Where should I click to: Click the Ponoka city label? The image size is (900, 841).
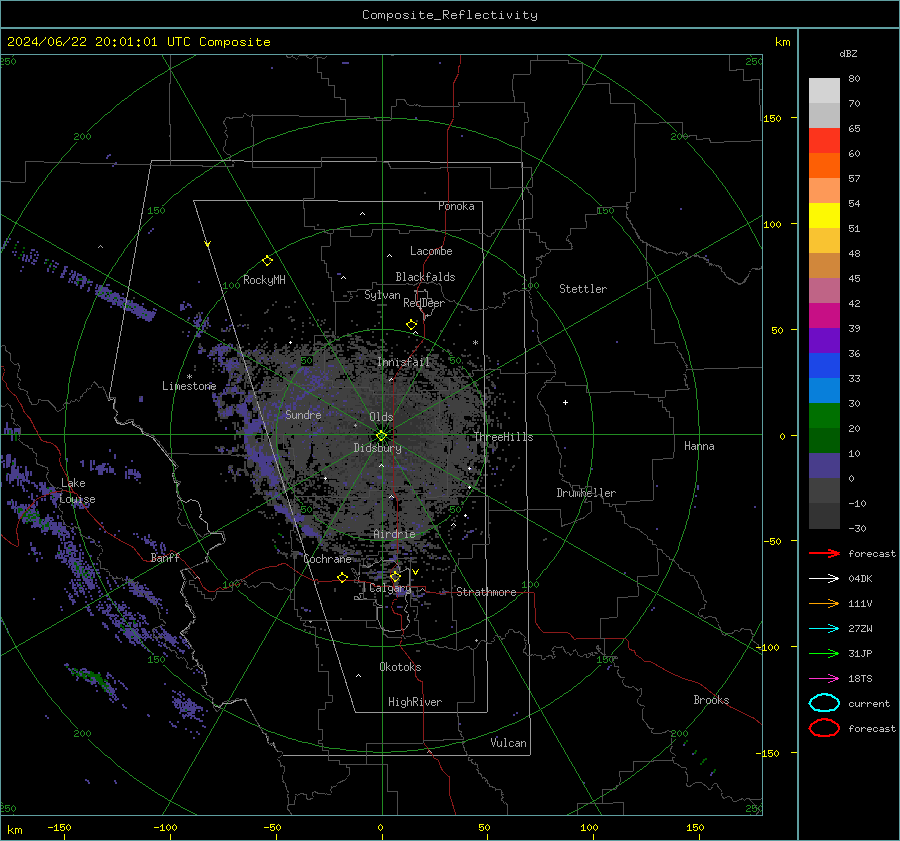[456, 206]
